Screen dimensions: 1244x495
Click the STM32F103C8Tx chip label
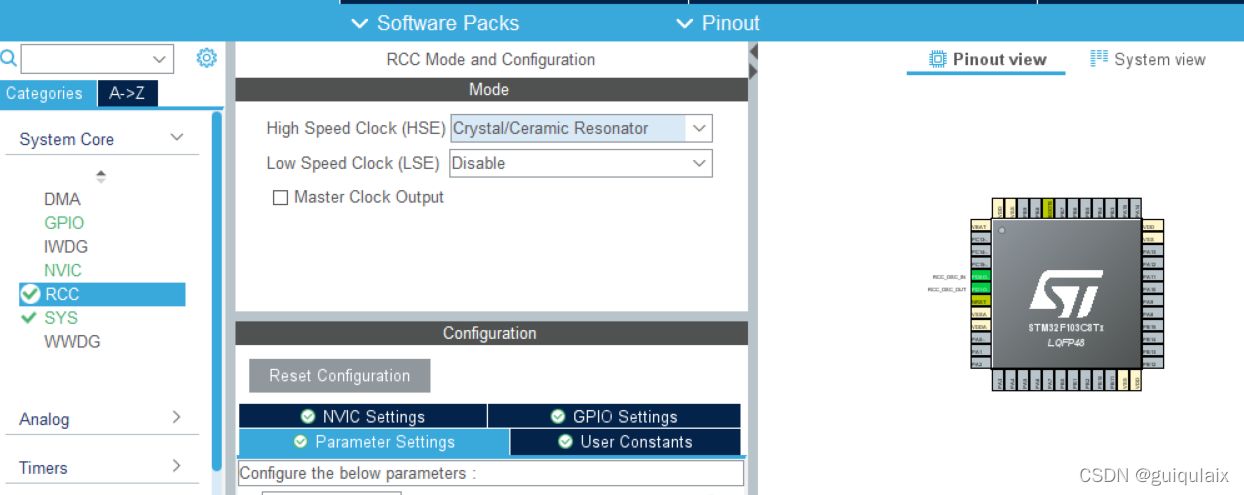pyautogui.click(x=1066, y=327)
